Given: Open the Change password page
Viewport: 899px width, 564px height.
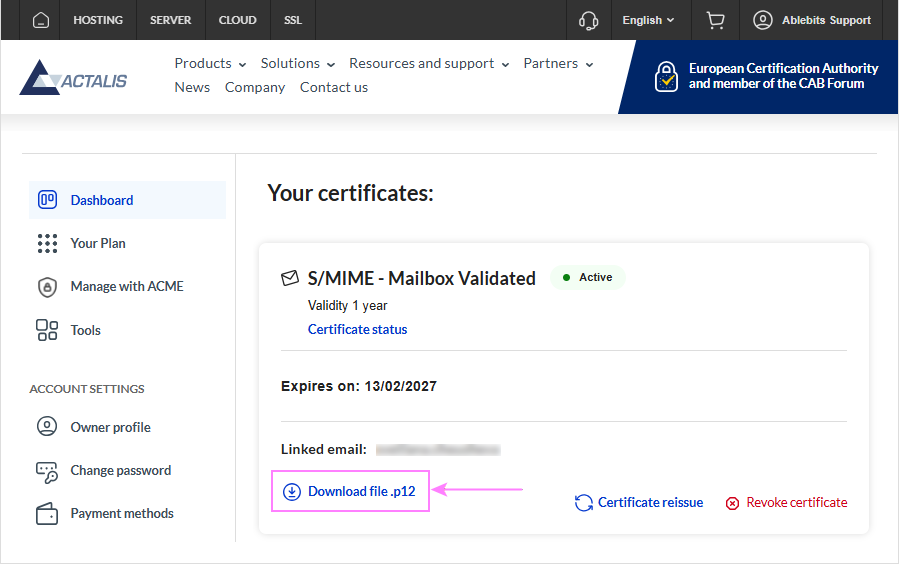Looking at the screenshot, I should (x=120, y=470).
